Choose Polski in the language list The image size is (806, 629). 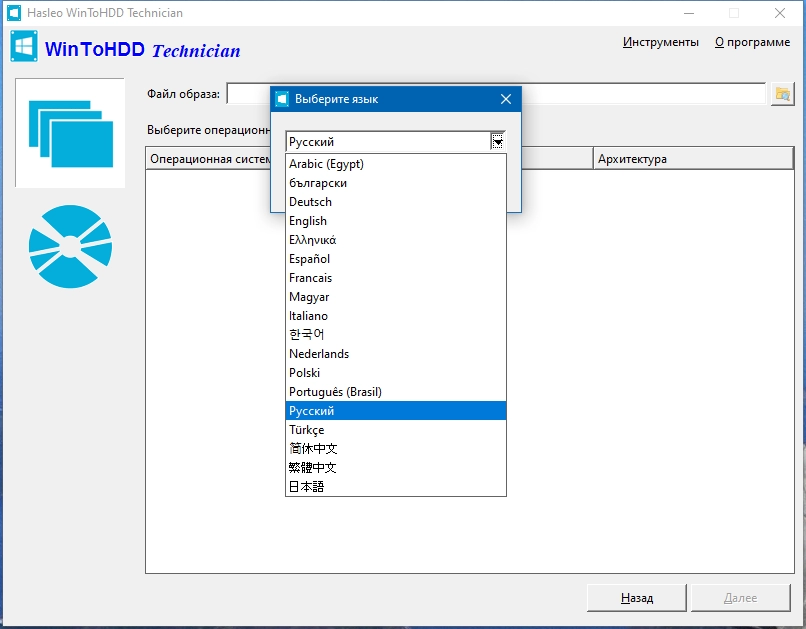coord(396,373)
